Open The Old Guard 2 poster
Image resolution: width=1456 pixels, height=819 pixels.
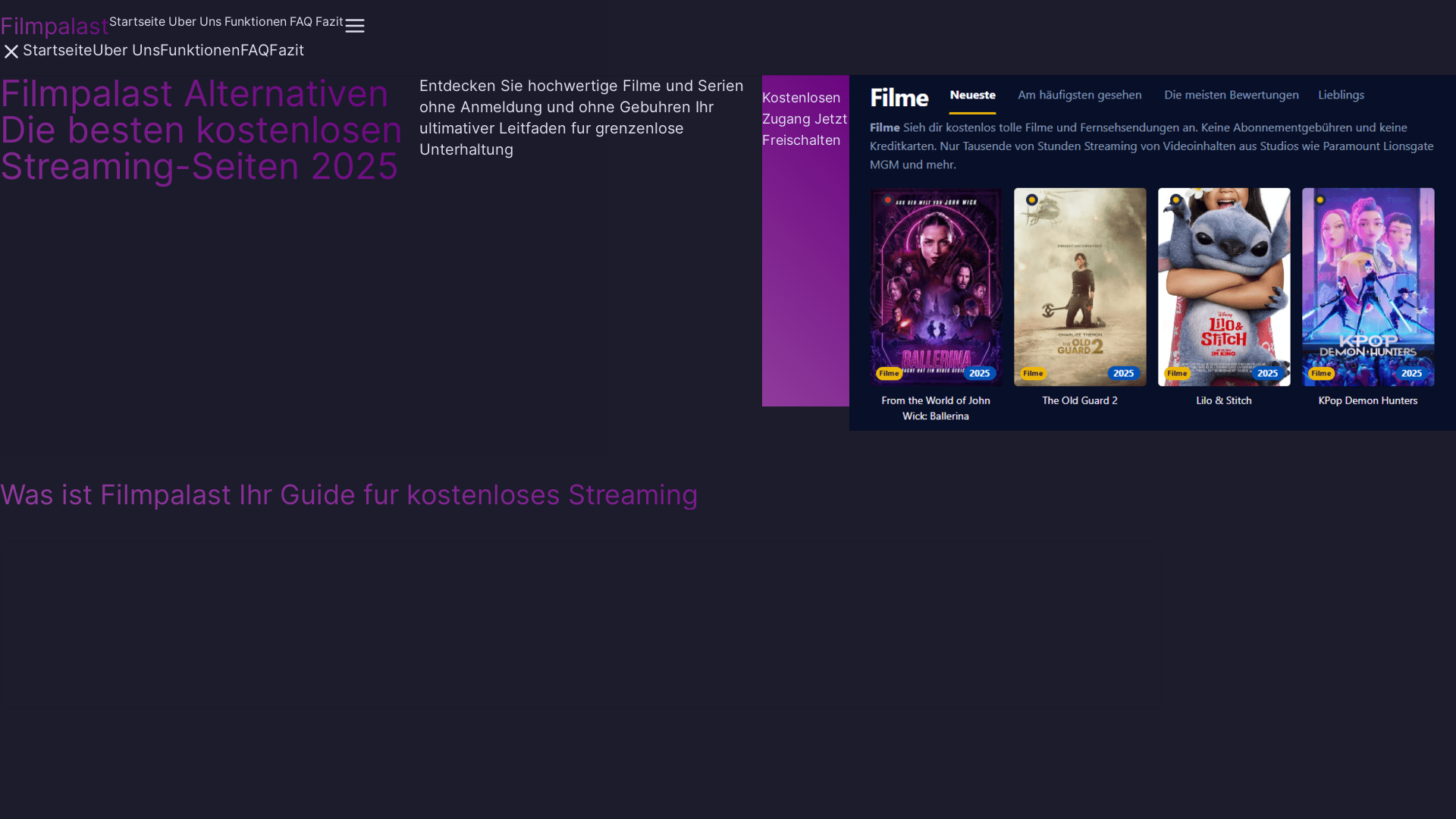point(1080,287)
